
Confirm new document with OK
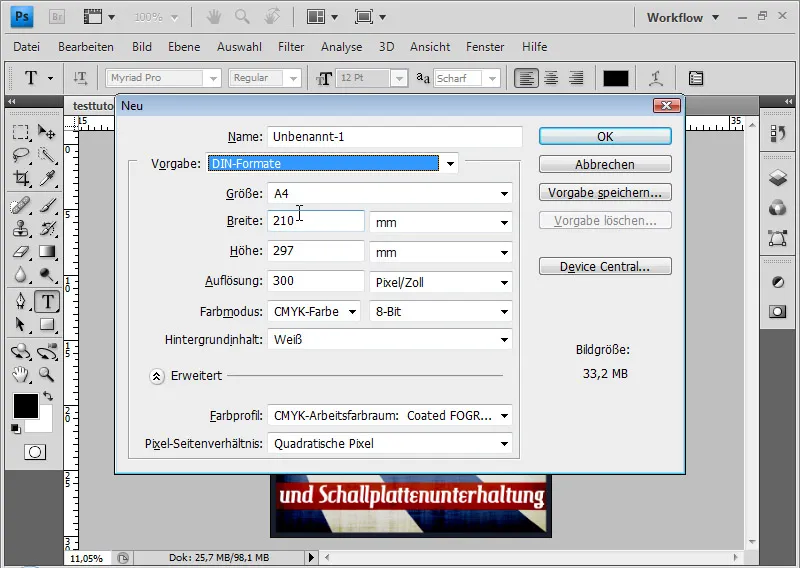(x=605, y=136)
